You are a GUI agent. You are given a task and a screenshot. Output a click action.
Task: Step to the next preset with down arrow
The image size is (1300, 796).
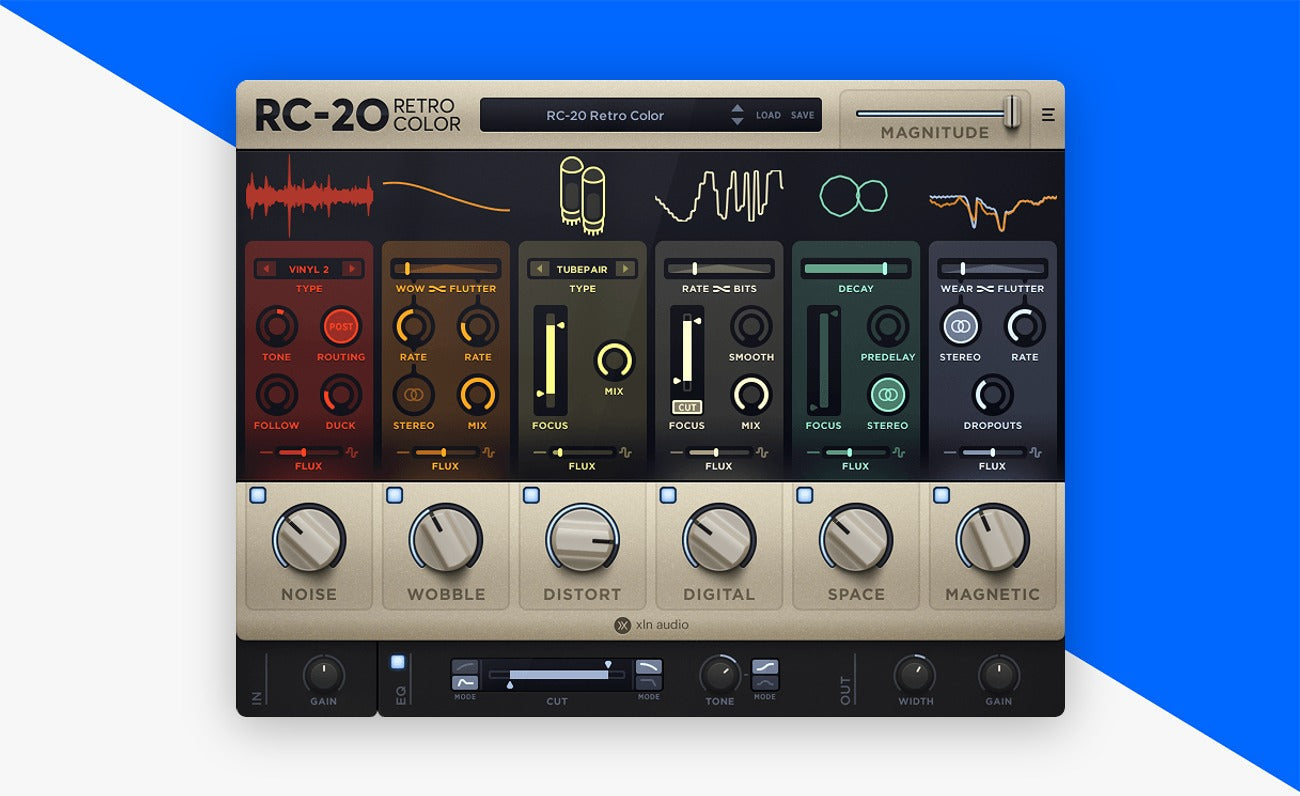(737, 121)
